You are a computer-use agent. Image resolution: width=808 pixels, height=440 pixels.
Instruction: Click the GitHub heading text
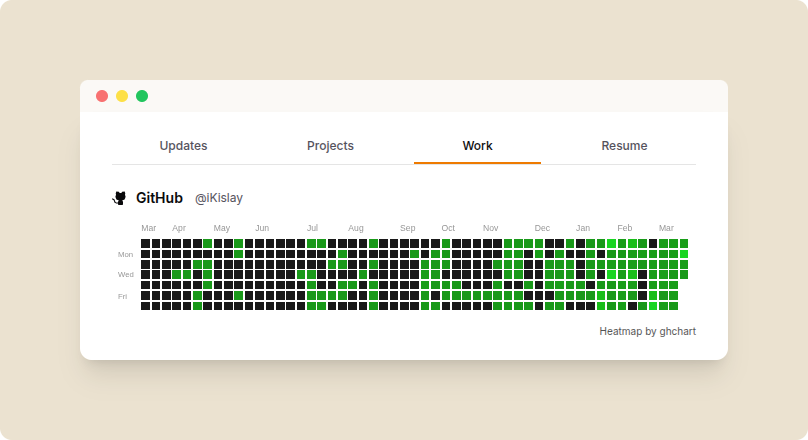[159, 198]
